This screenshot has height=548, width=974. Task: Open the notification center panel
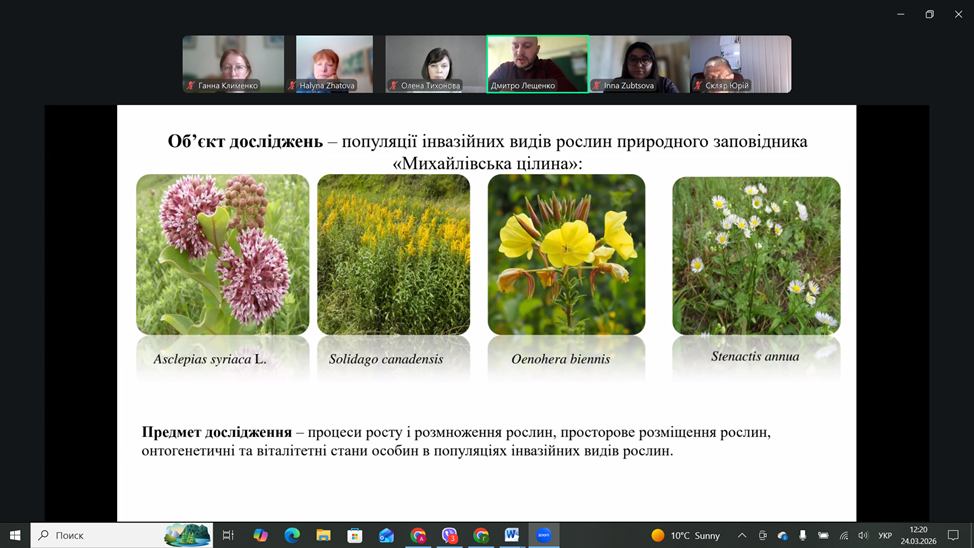(953, 535)
